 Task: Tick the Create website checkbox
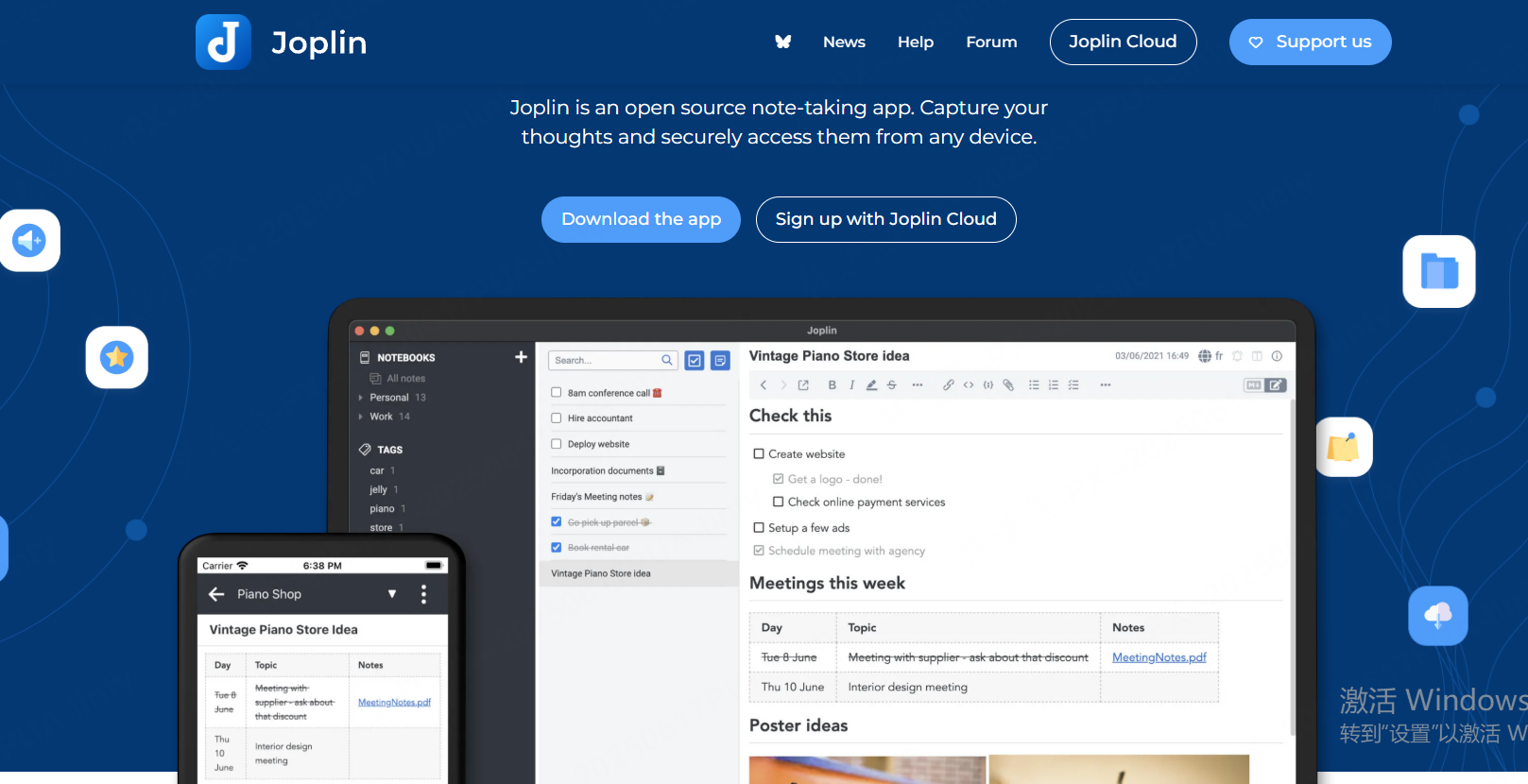(x=759, y=453)
